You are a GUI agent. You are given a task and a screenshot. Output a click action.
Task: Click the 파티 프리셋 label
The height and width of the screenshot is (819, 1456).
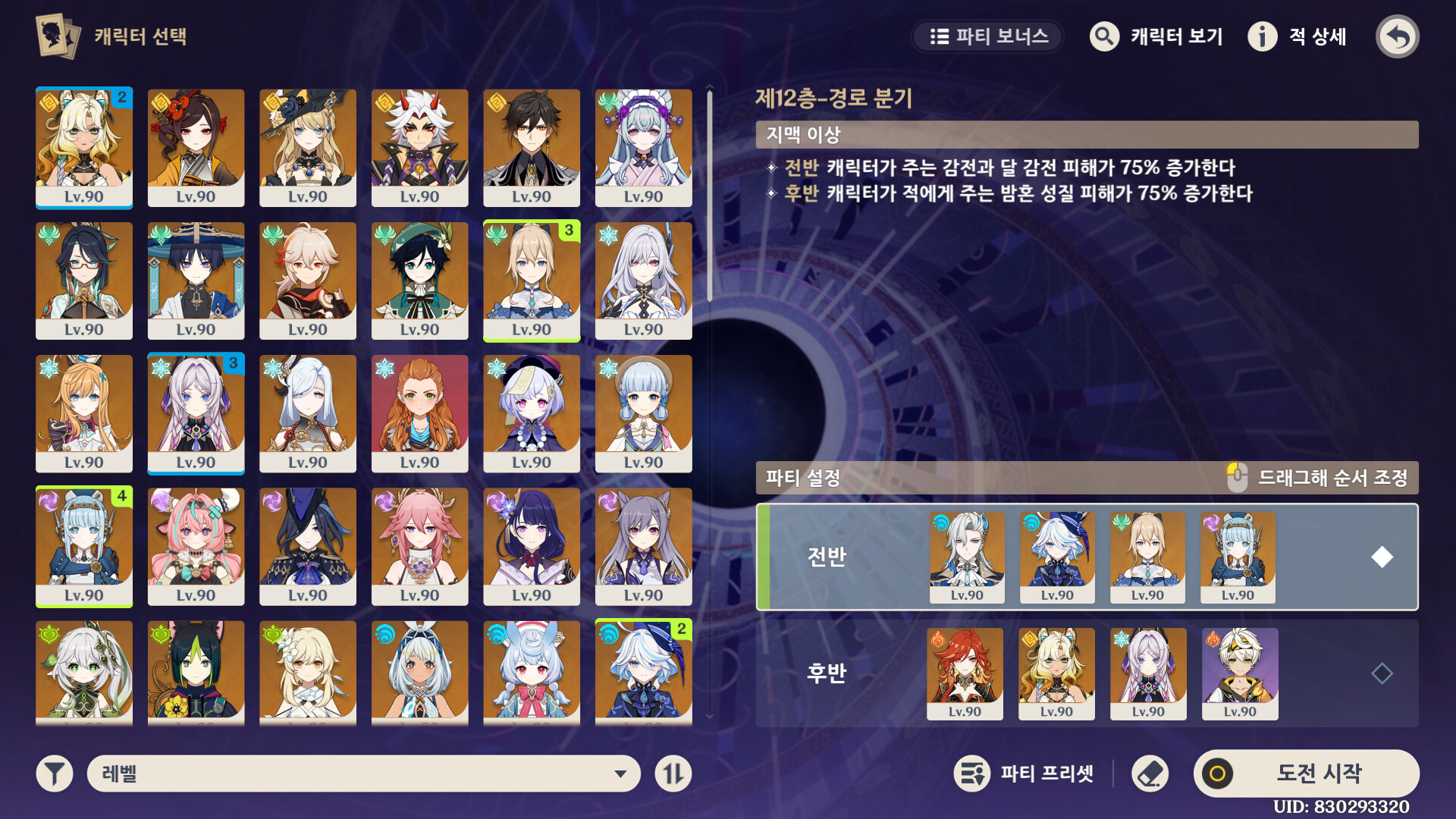tap(1046, 773)
